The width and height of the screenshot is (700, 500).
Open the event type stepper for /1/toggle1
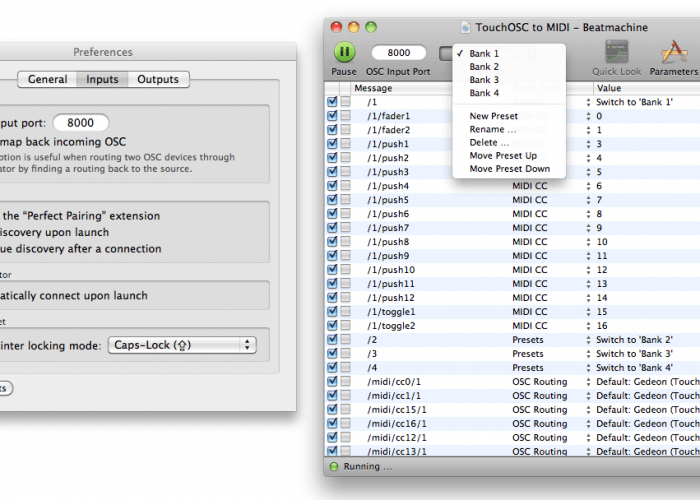click(x=588, y=312)
